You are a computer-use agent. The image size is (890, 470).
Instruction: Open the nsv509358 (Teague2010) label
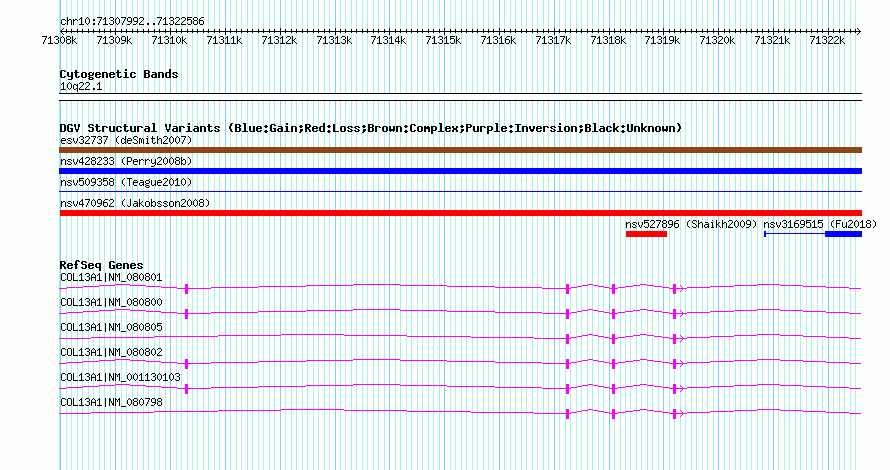coord(126,182)
